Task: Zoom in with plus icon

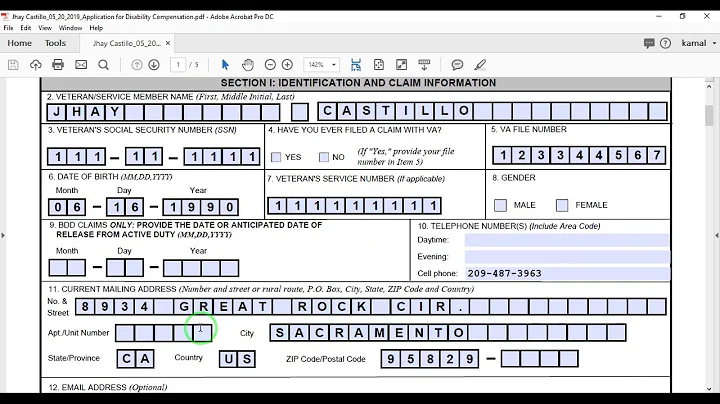Action: click(x=287, y=65)
